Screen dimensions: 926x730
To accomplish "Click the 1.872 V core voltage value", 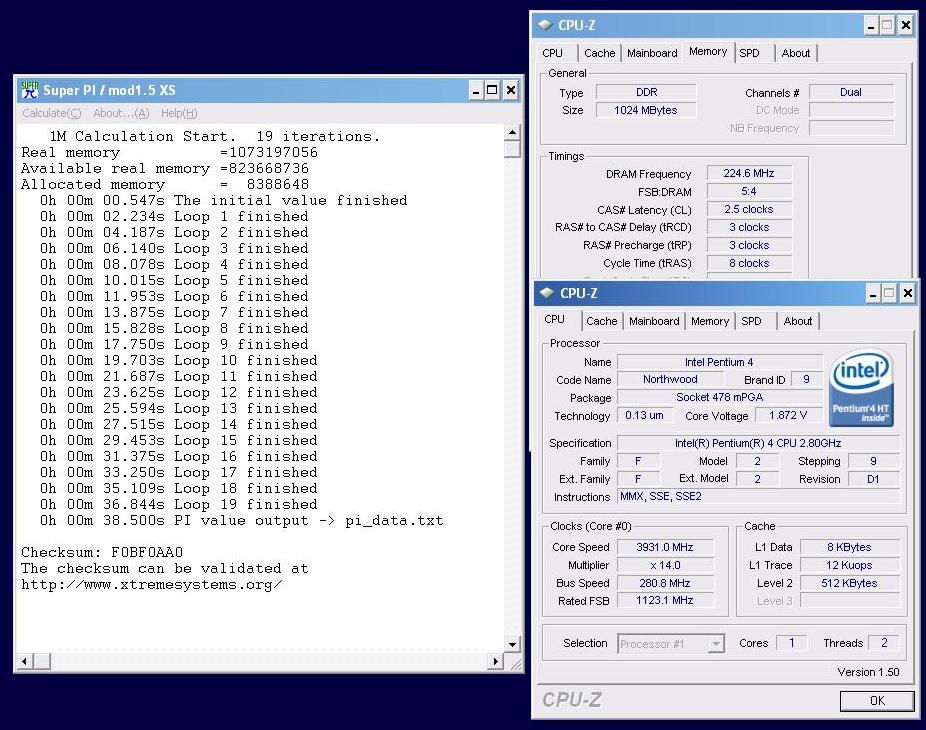I will tap(788, 415).
